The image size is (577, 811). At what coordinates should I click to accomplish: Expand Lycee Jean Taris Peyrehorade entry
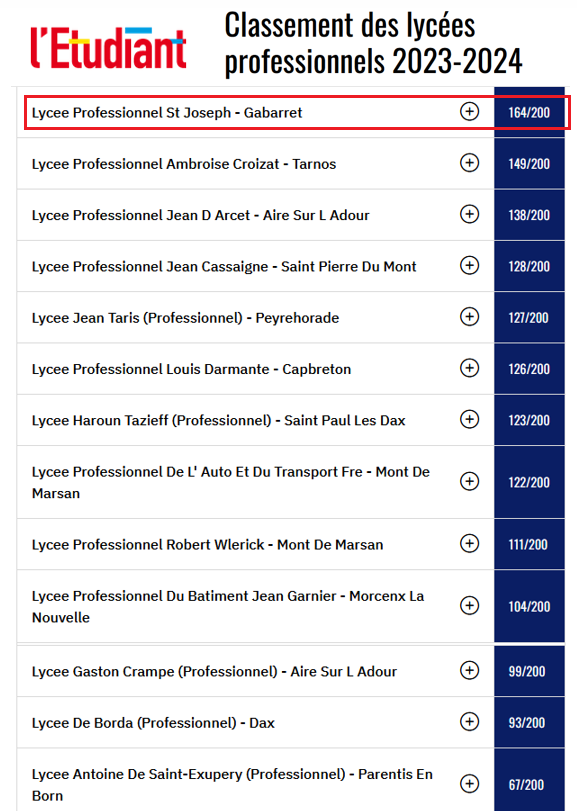click(x=469, y=317)
